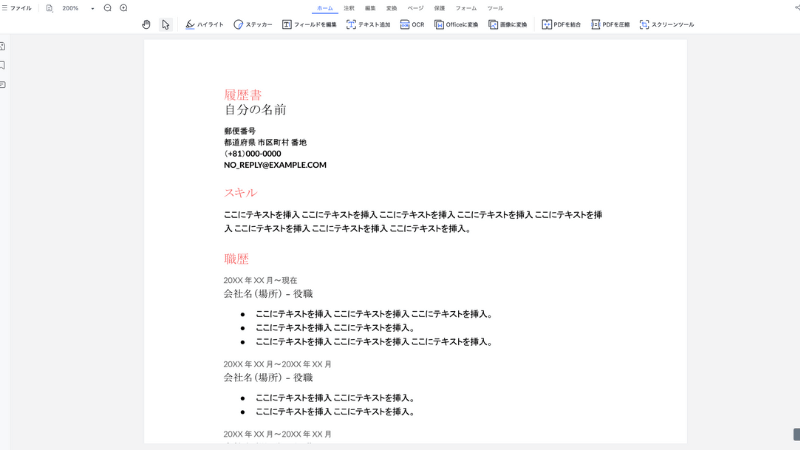800x450 pixels.
Task: Open the スクリーンツール screen tool
Action: 666,24
